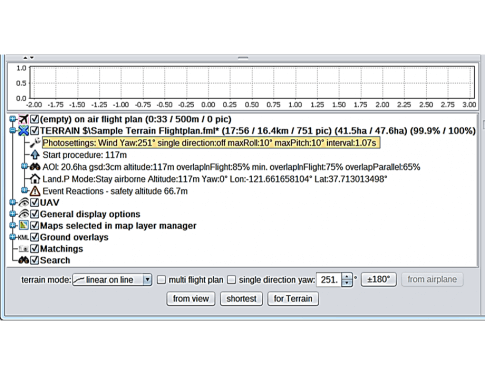Click the split pane divider handle at top
Image resolution: width=485 pixels, height=375 pixels.
point(243,58)
